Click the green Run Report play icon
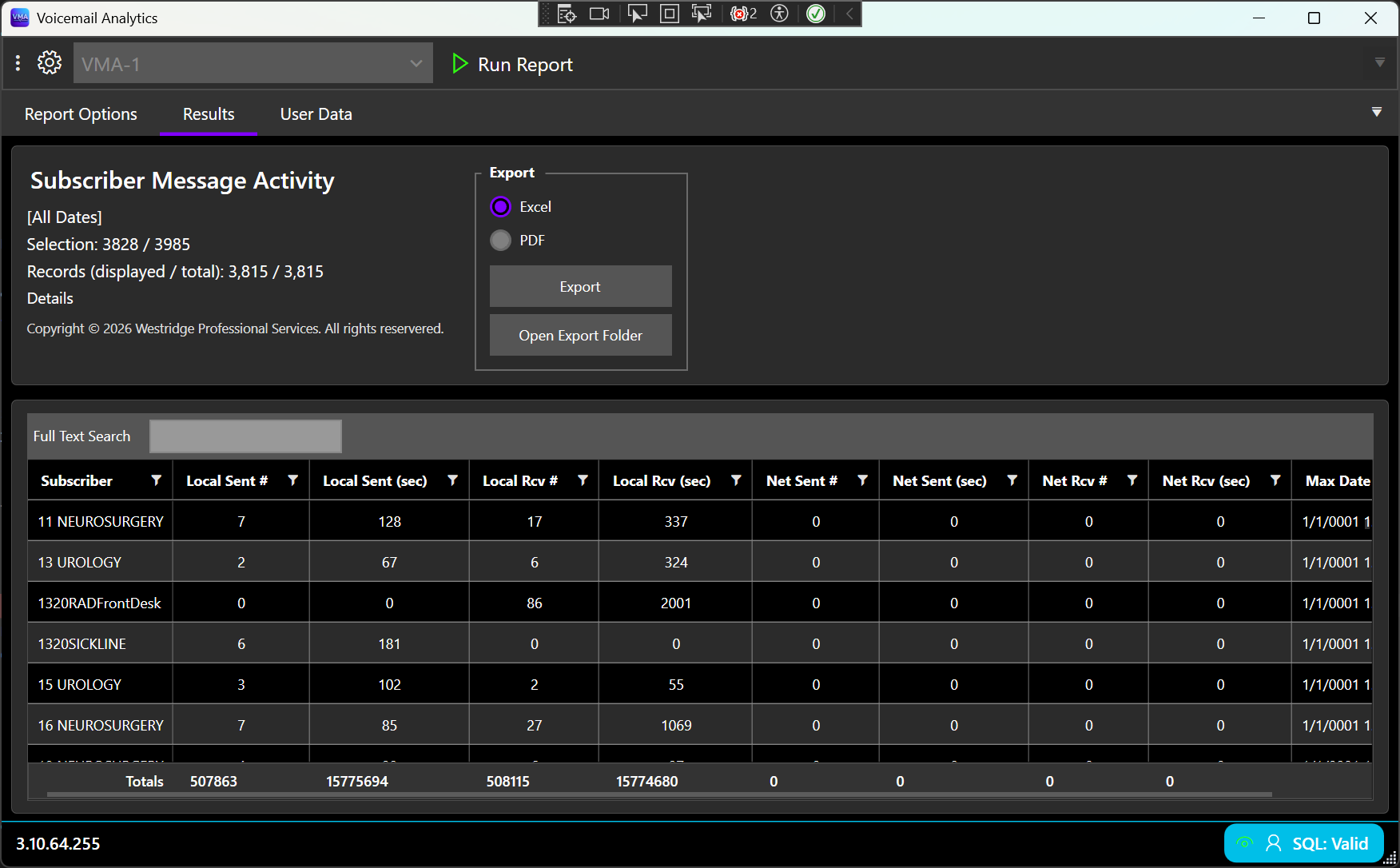Viewport: 1400px width, 868px height. (459, 64)
